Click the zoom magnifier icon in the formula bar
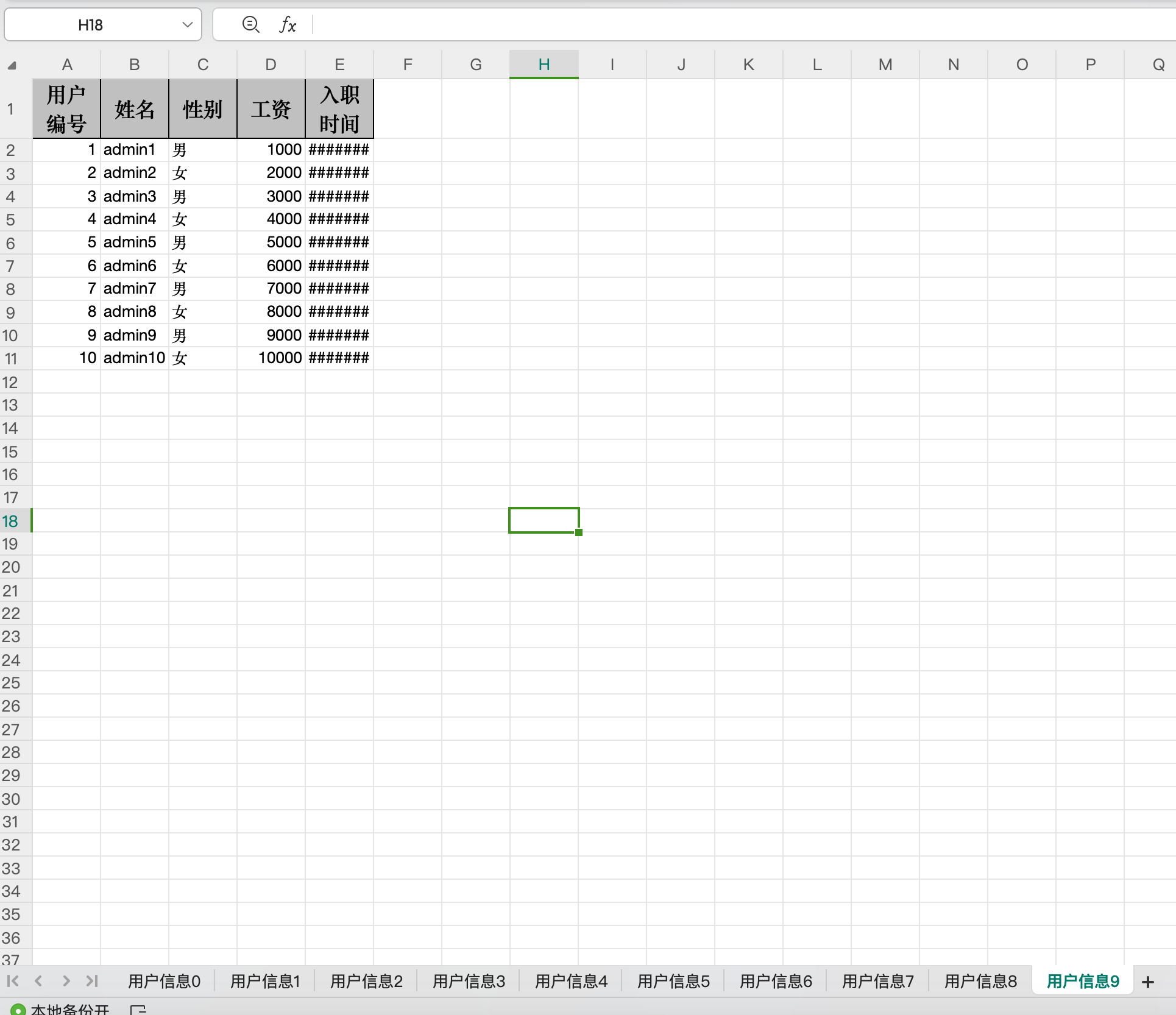1176x1015 pixels. click(250, 24)
